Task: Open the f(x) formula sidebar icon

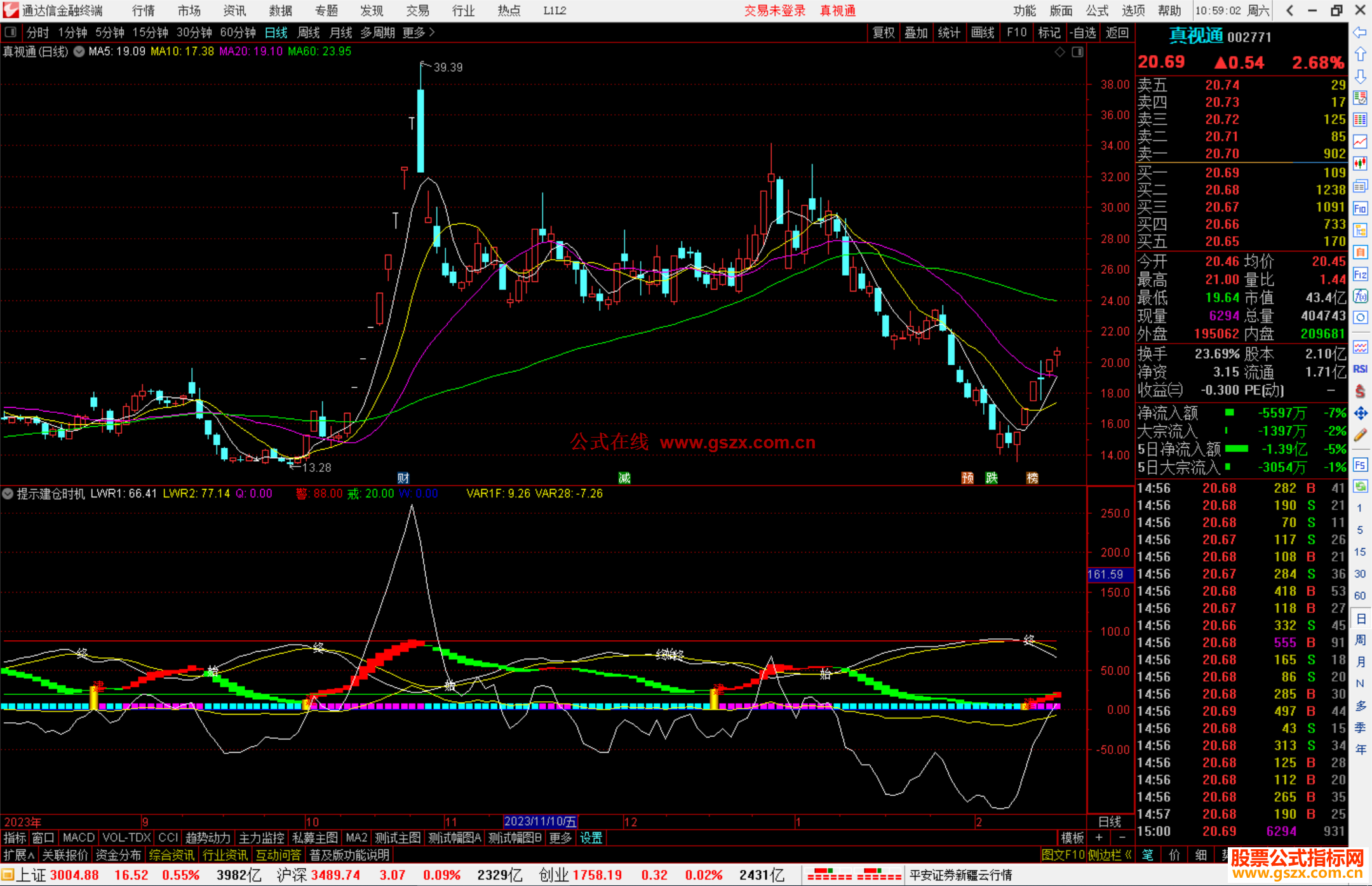Action: (1360, 296)
